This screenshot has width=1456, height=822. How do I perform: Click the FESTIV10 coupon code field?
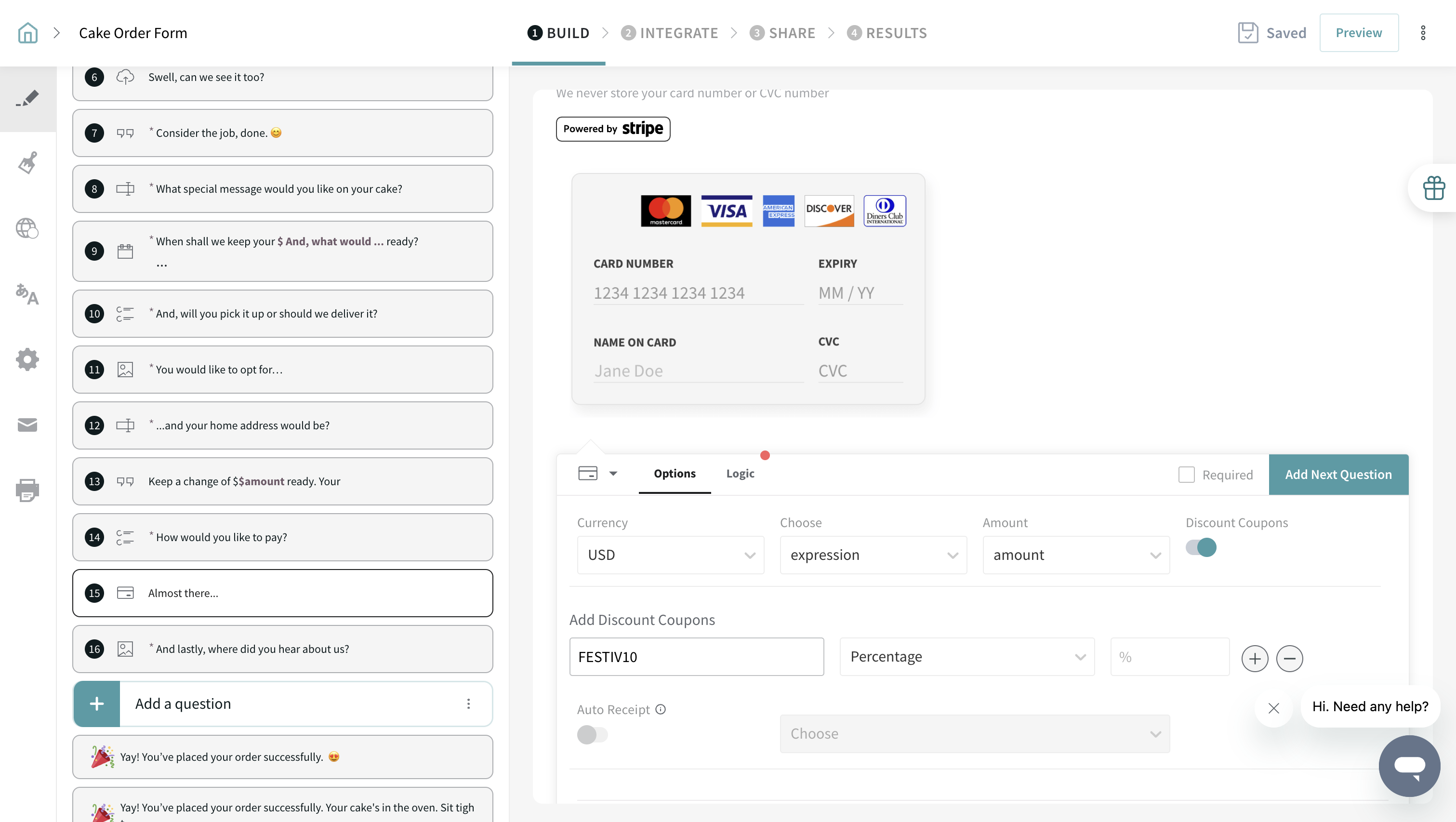point(696,657)
